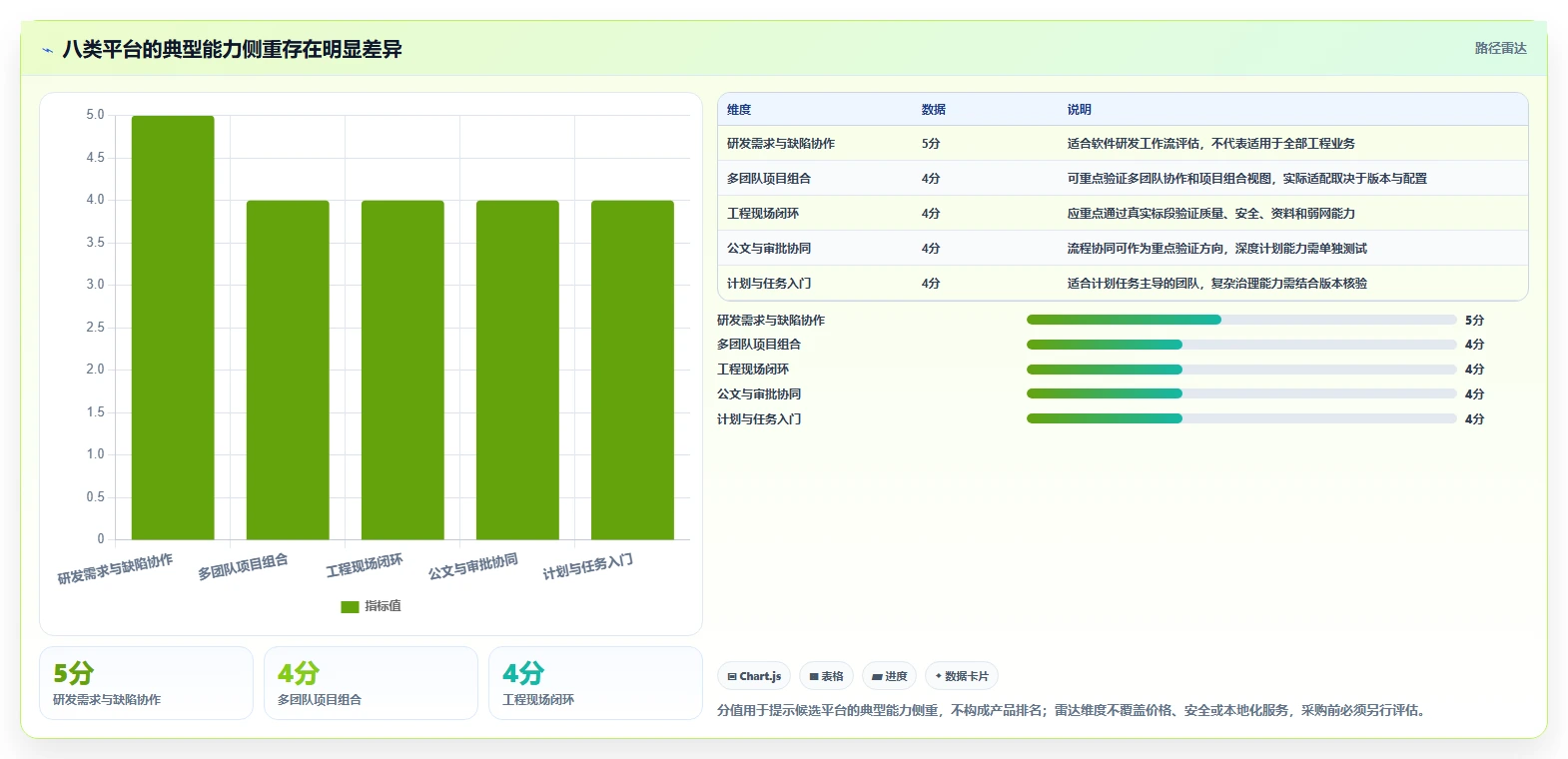Viewport: 1568px width, 759px height.
Task: Click the 4分 value beside 多团队项目组合 progress bar
Action: (x=1474, y=345)
